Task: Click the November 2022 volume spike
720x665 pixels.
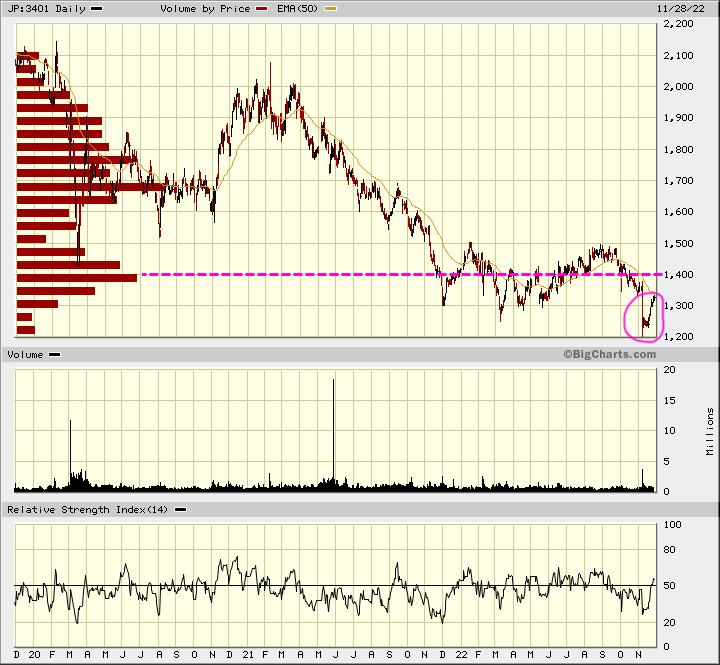Action: click(642, 479)
